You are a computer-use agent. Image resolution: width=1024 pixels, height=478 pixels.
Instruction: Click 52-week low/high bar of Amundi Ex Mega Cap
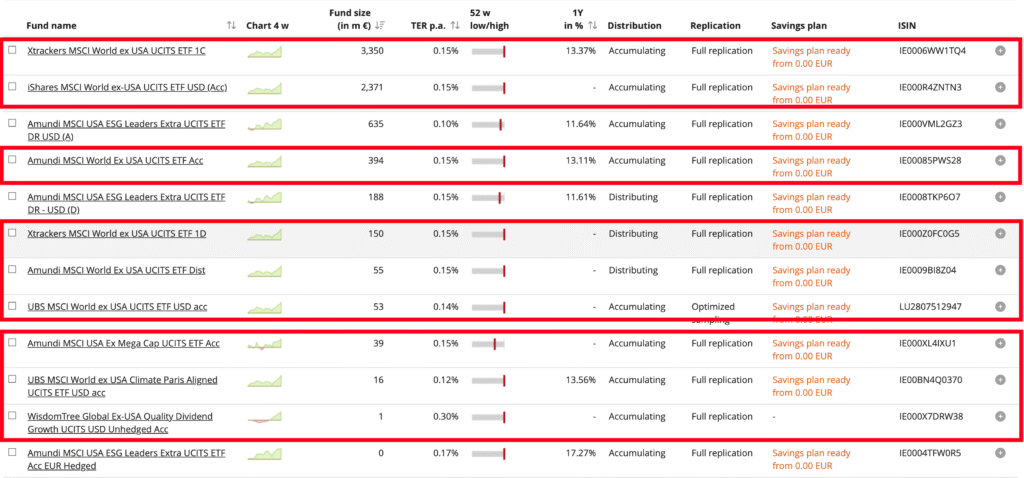[488, 344]
